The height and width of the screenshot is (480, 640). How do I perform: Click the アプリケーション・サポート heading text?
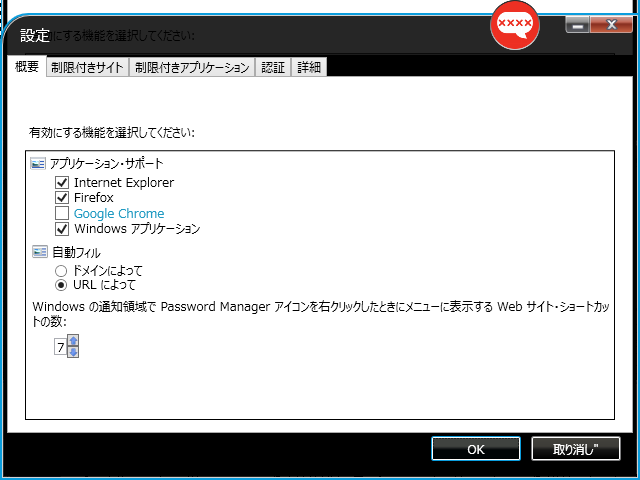click(x=107, y=164)
